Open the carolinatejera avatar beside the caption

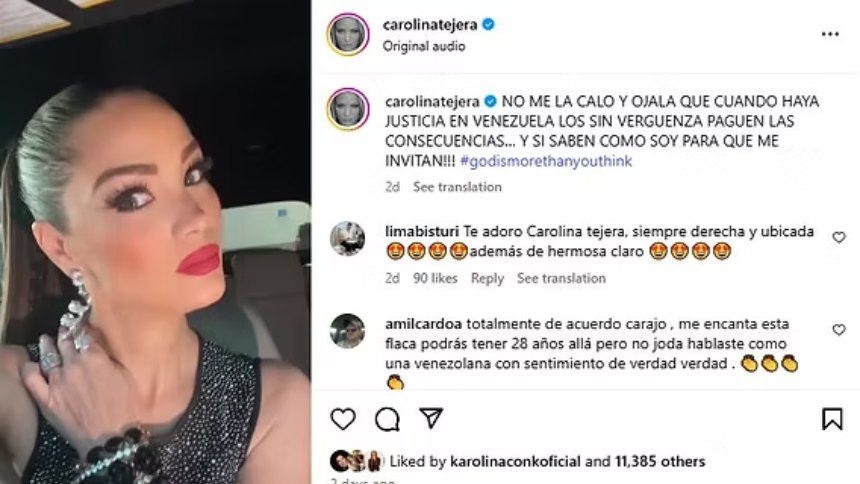click(x=348, y=109)
